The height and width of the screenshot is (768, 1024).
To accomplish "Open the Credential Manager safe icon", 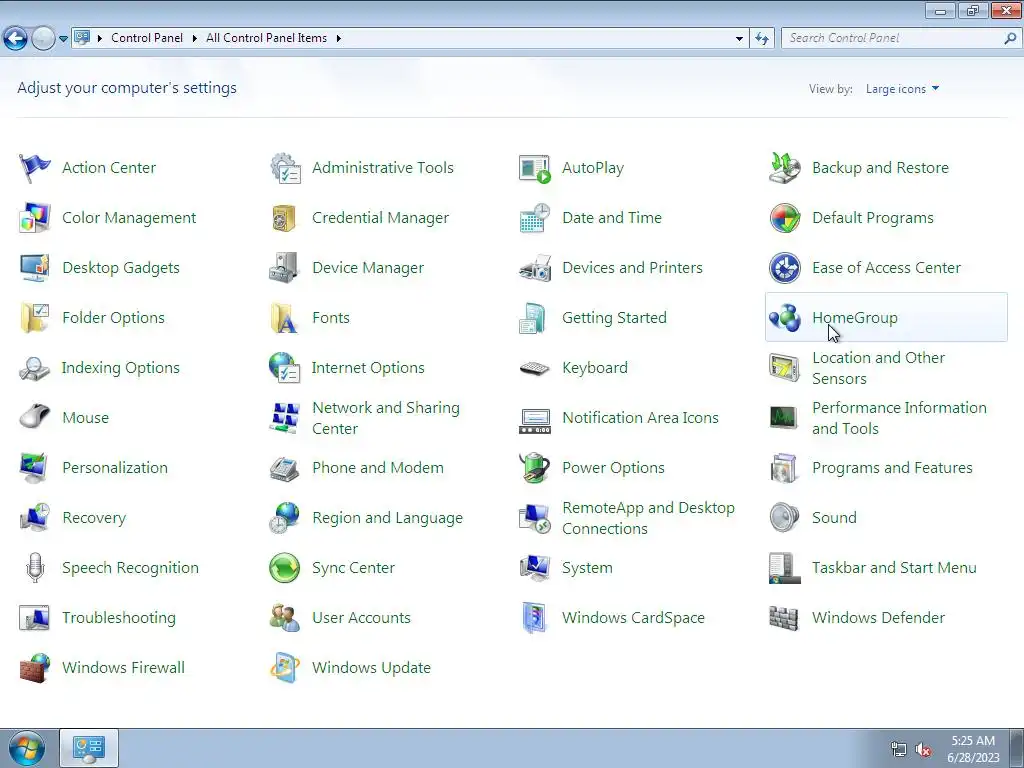I will (x=284, y=218).
